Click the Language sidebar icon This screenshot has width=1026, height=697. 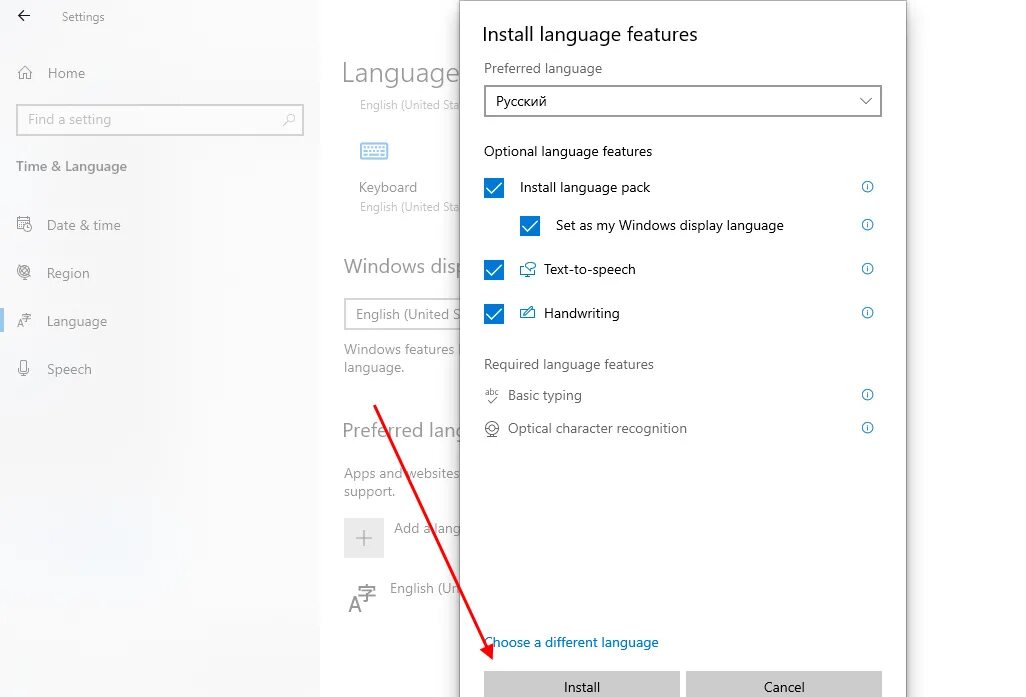pos(24,321)
